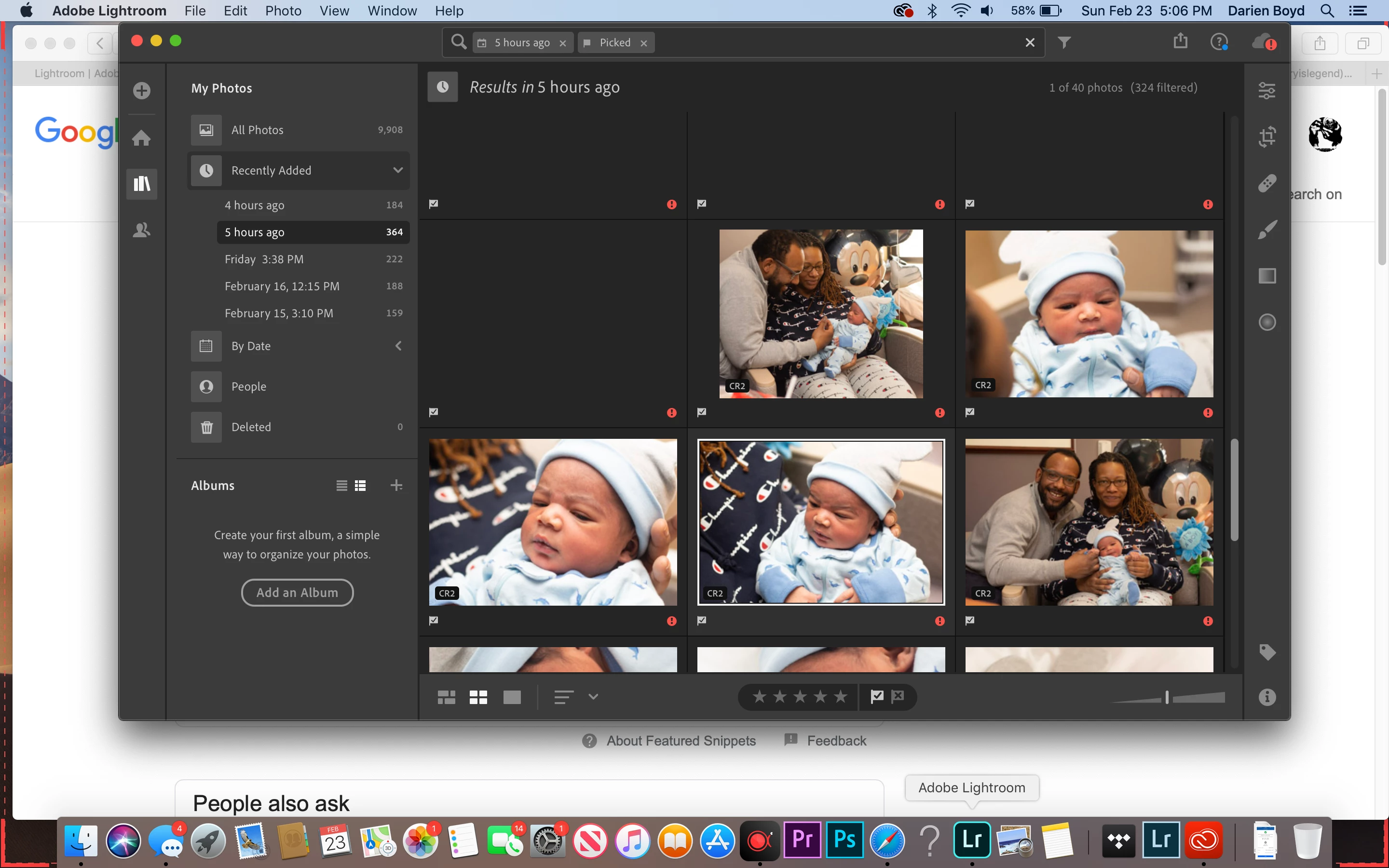Collapse the Recently Added section
This screenshot has width=1389, height=868.
tap(398, 171)
